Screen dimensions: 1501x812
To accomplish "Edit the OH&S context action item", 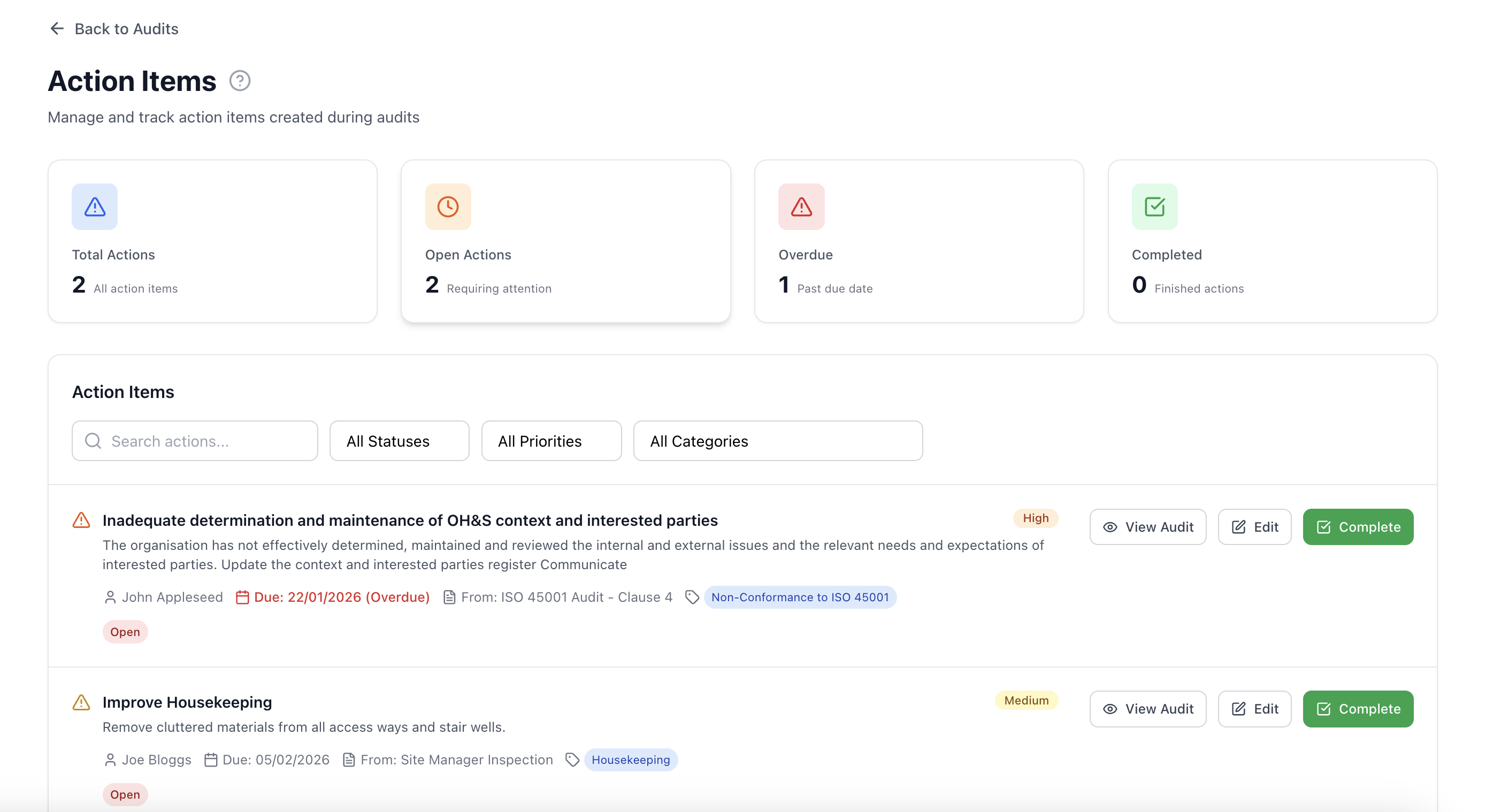I will 1254,526.
